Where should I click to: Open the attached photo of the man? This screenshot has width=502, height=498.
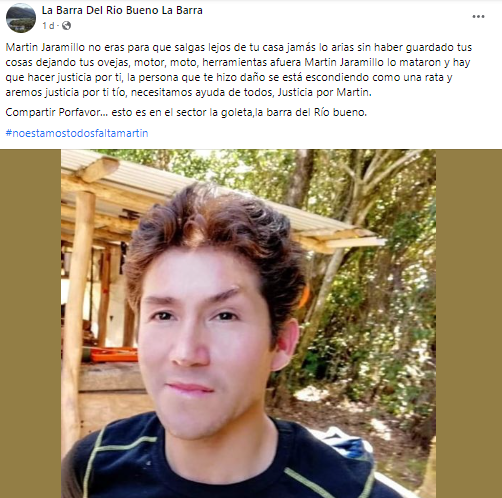click(x=248, y=324)
